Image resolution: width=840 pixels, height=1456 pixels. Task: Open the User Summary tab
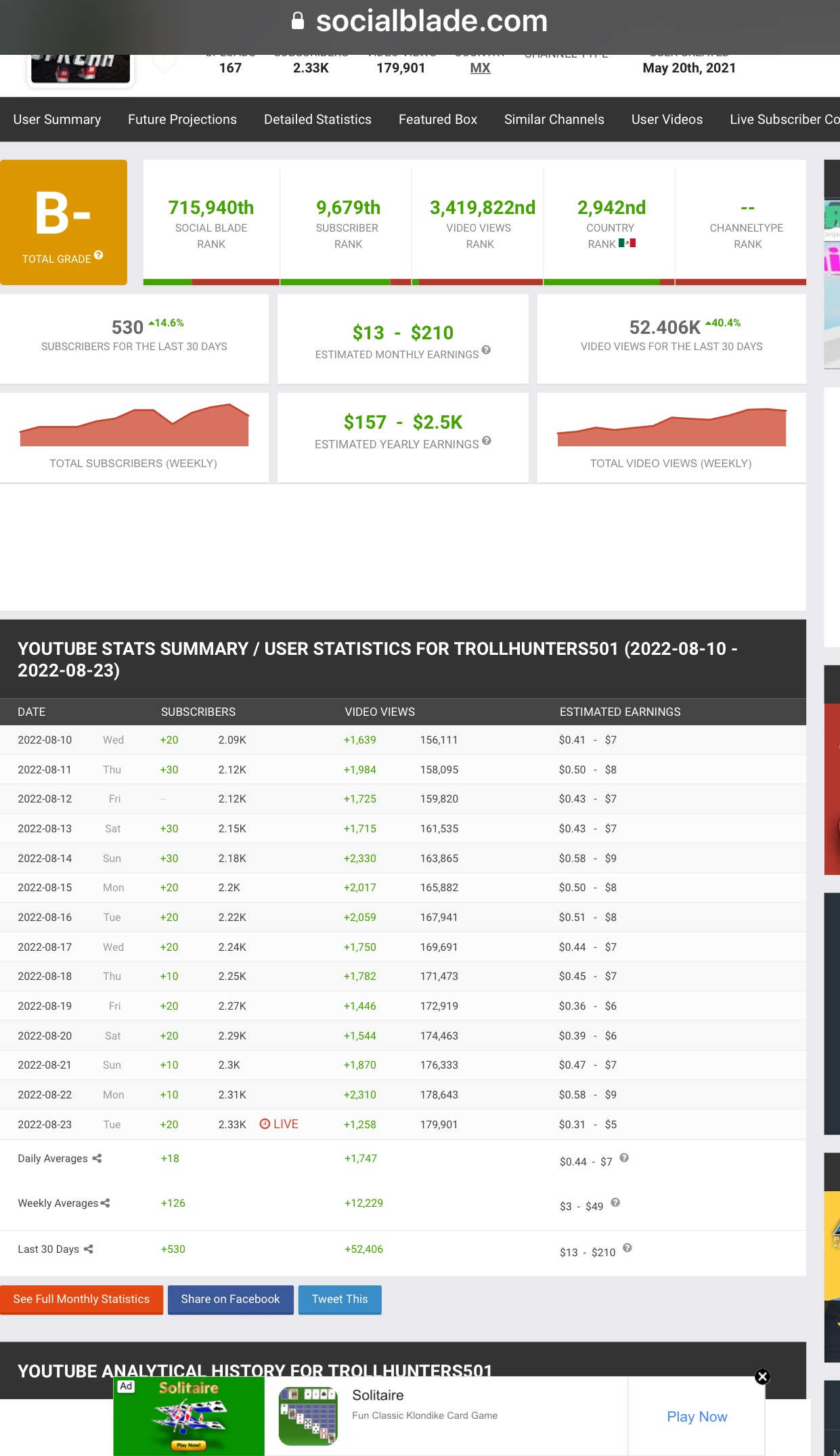[58, 120]
